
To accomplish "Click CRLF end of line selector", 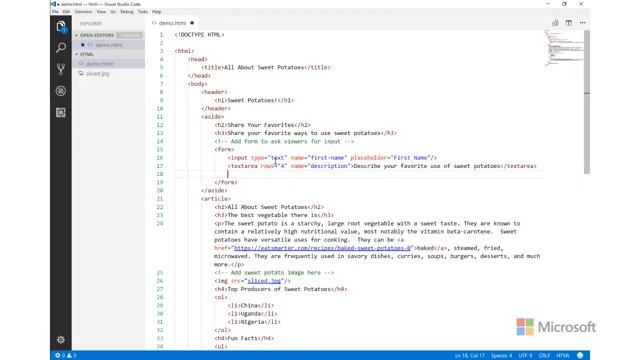I will pos(544,356).
